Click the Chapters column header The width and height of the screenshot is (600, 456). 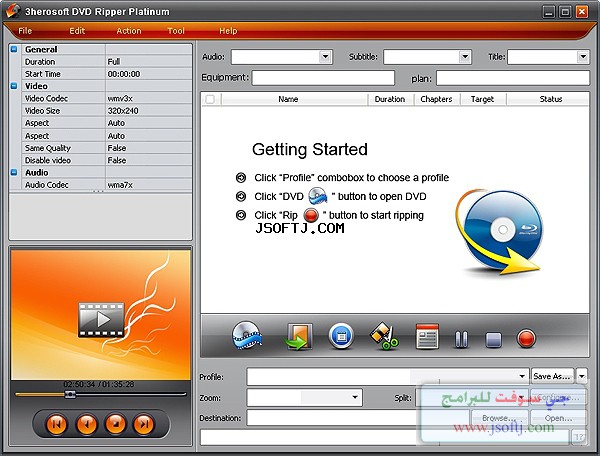(437, 99)
